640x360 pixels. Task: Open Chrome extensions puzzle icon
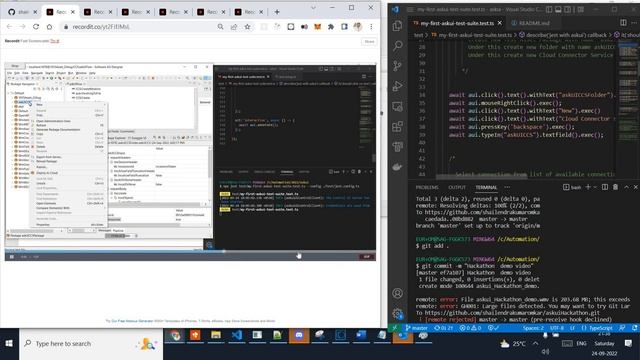331,27
